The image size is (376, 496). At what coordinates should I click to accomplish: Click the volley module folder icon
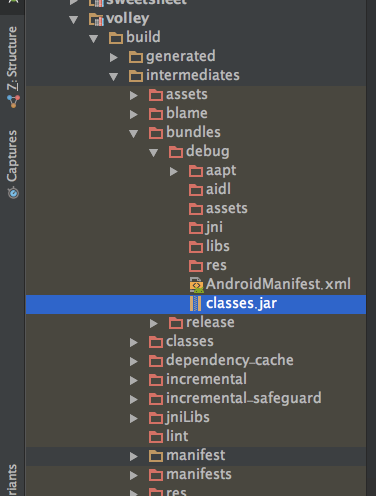point(96,19)
